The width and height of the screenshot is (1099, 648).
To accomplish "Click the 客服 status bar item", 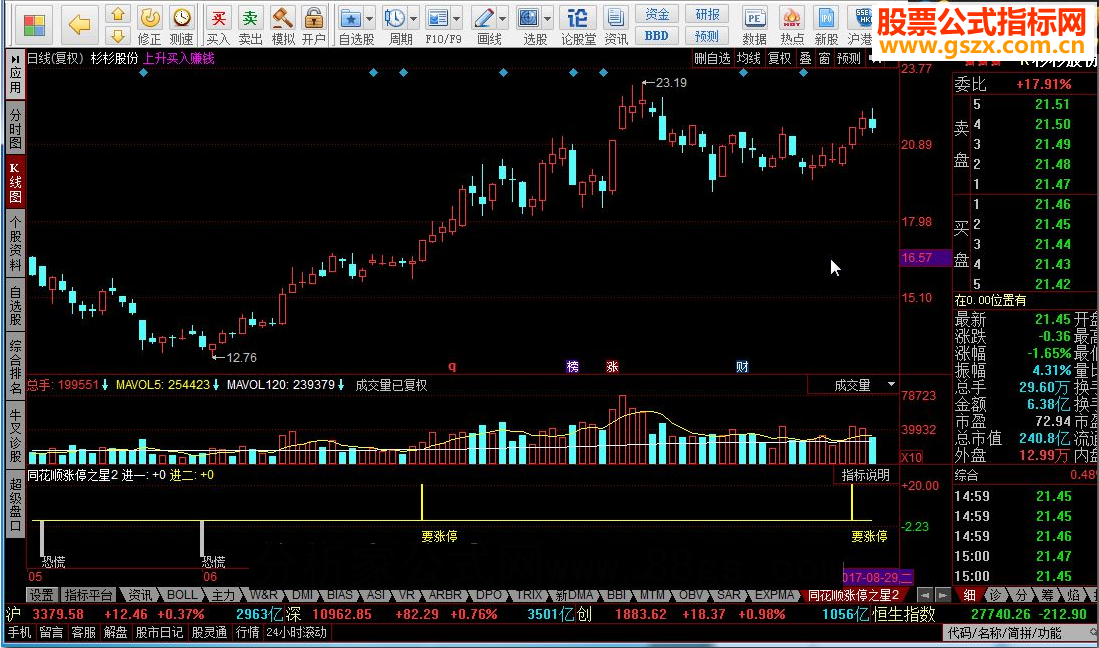I will [x=83, y=633].
